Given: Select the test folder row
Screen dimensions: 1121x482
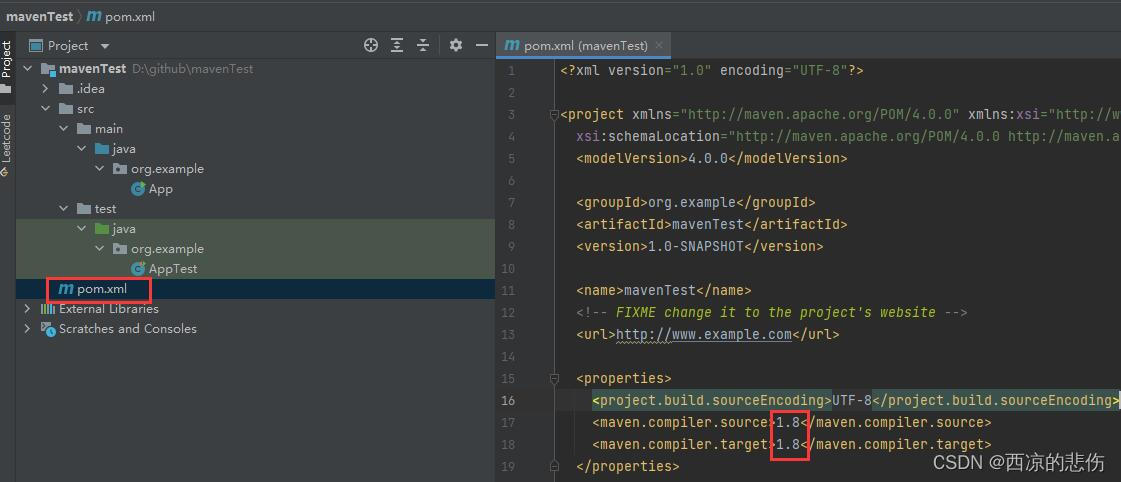Looking at the screenshot, I should pos(255,209).
